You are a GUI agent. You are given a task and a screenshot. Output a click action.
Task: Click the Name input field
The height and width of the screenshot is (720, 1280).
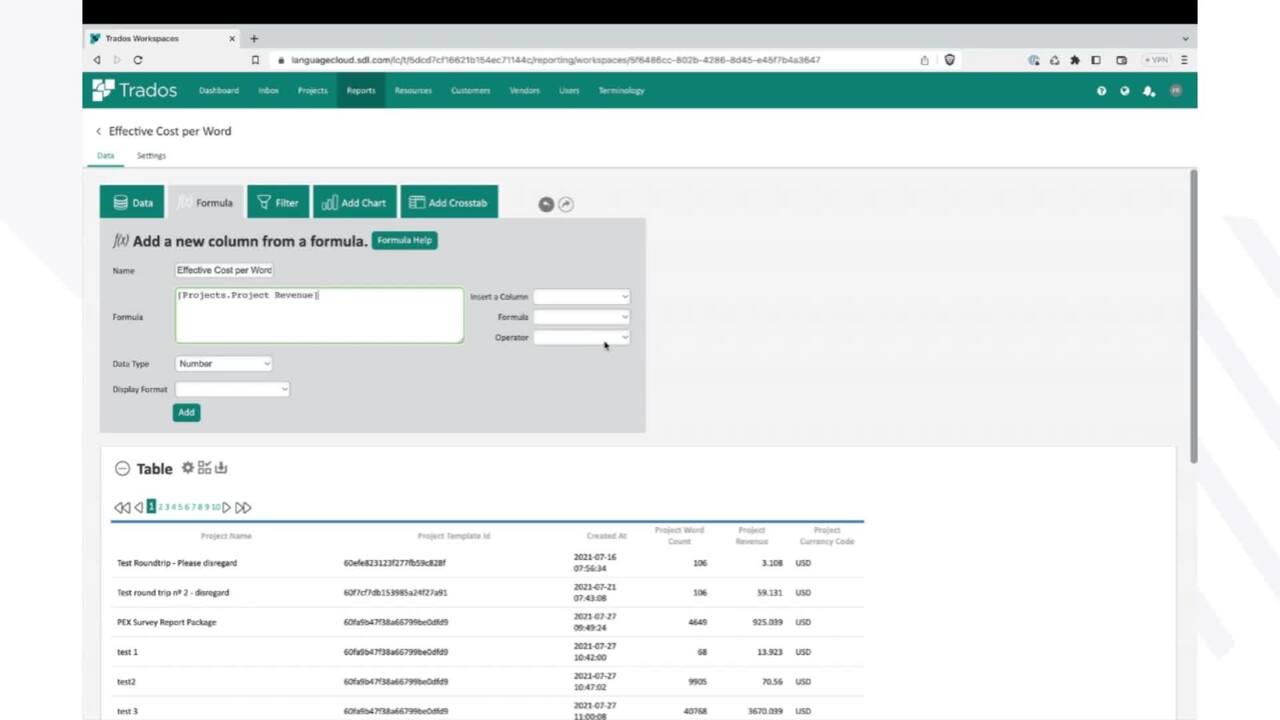[x=224, y=270]
